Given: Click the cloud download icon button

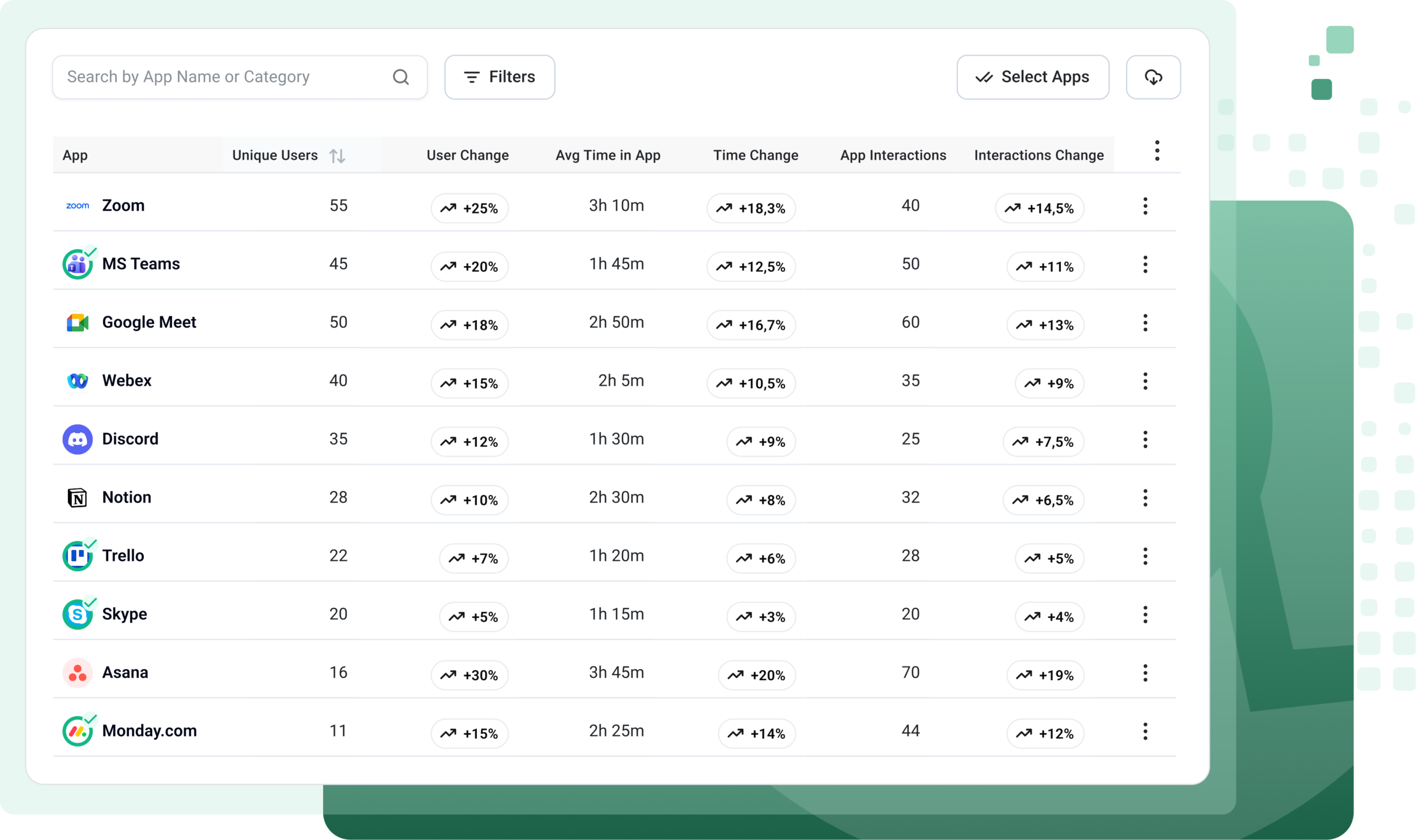Looking at the screenshot, I should (1153, 77).
